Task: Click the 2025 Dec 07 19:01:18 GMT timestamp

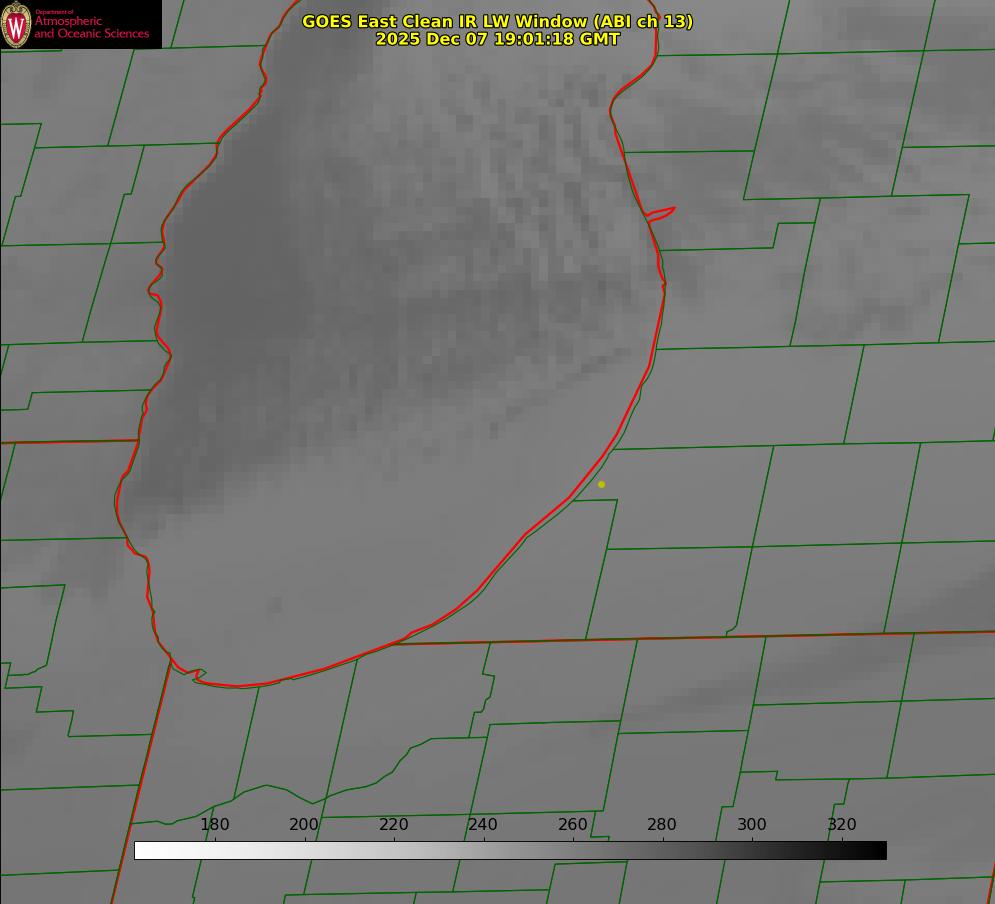Action: (498, 39)
